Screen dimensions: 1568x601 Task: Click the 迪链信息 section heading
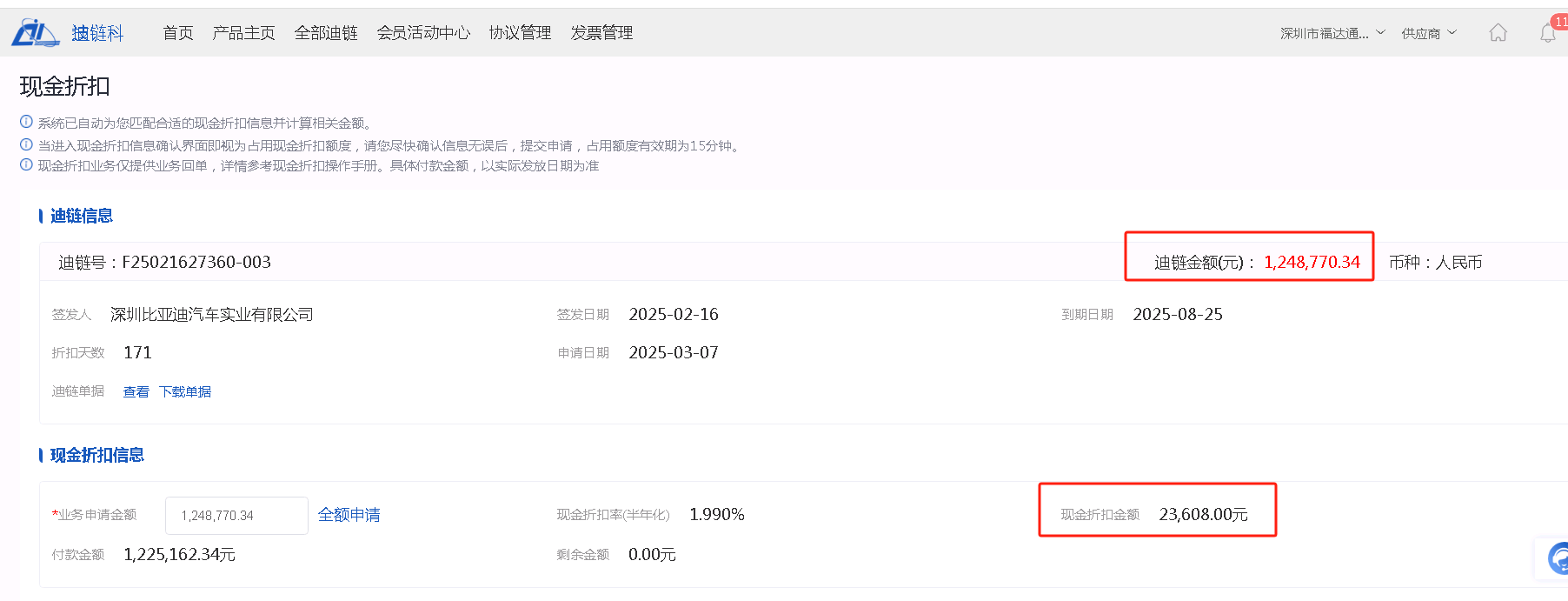click(81, 216)
